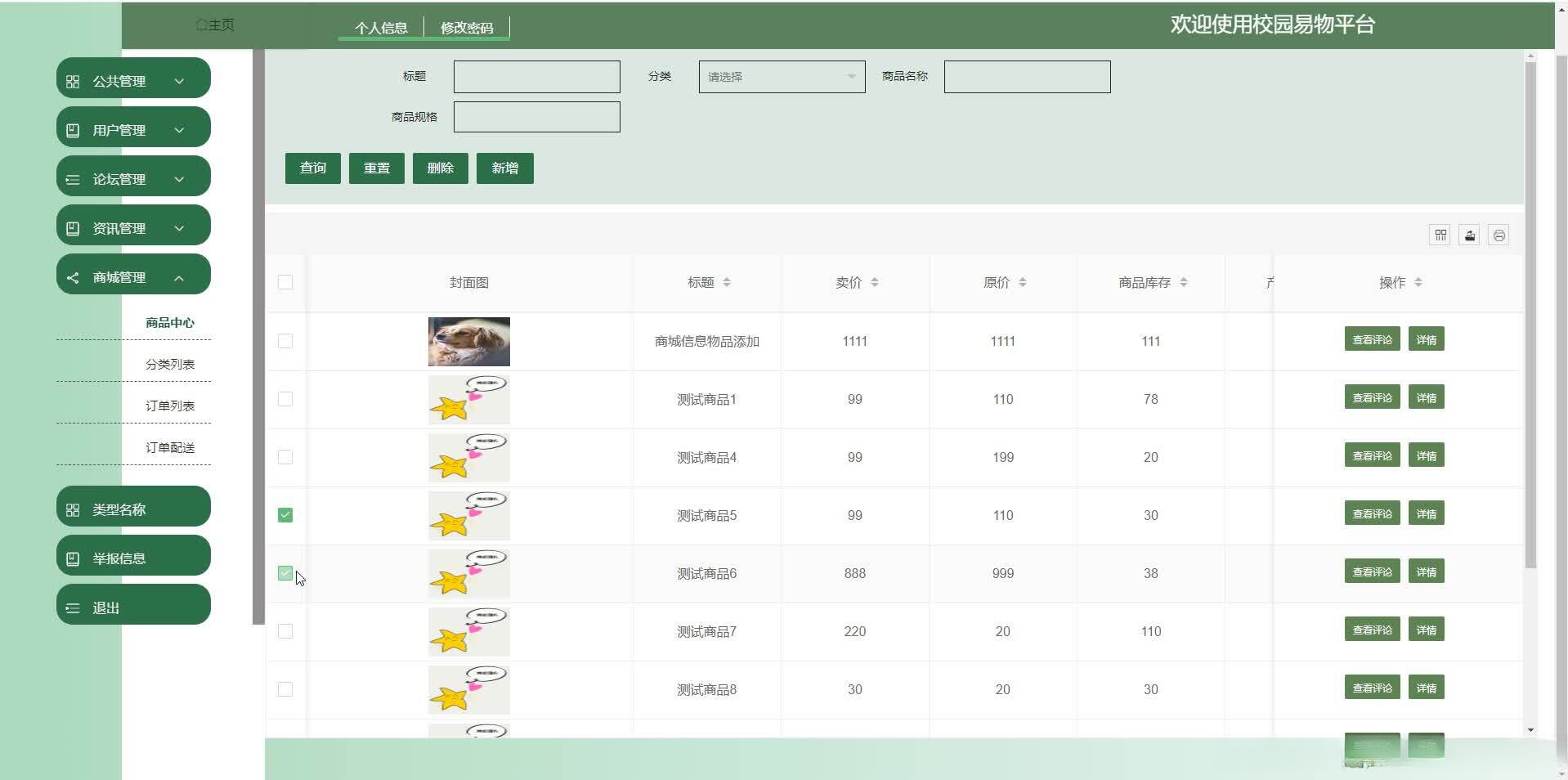Click the table's vertical scrollbar
Image resolution: width=1568 pixels, height=780 pixels.
pos(1530,327)
